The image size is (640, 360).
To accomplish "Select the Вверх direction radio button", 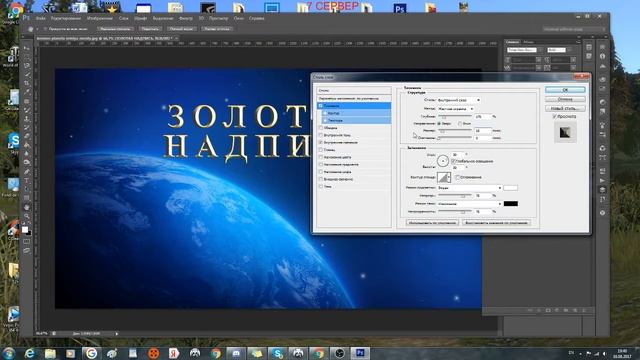I will (x=440, y=123).
